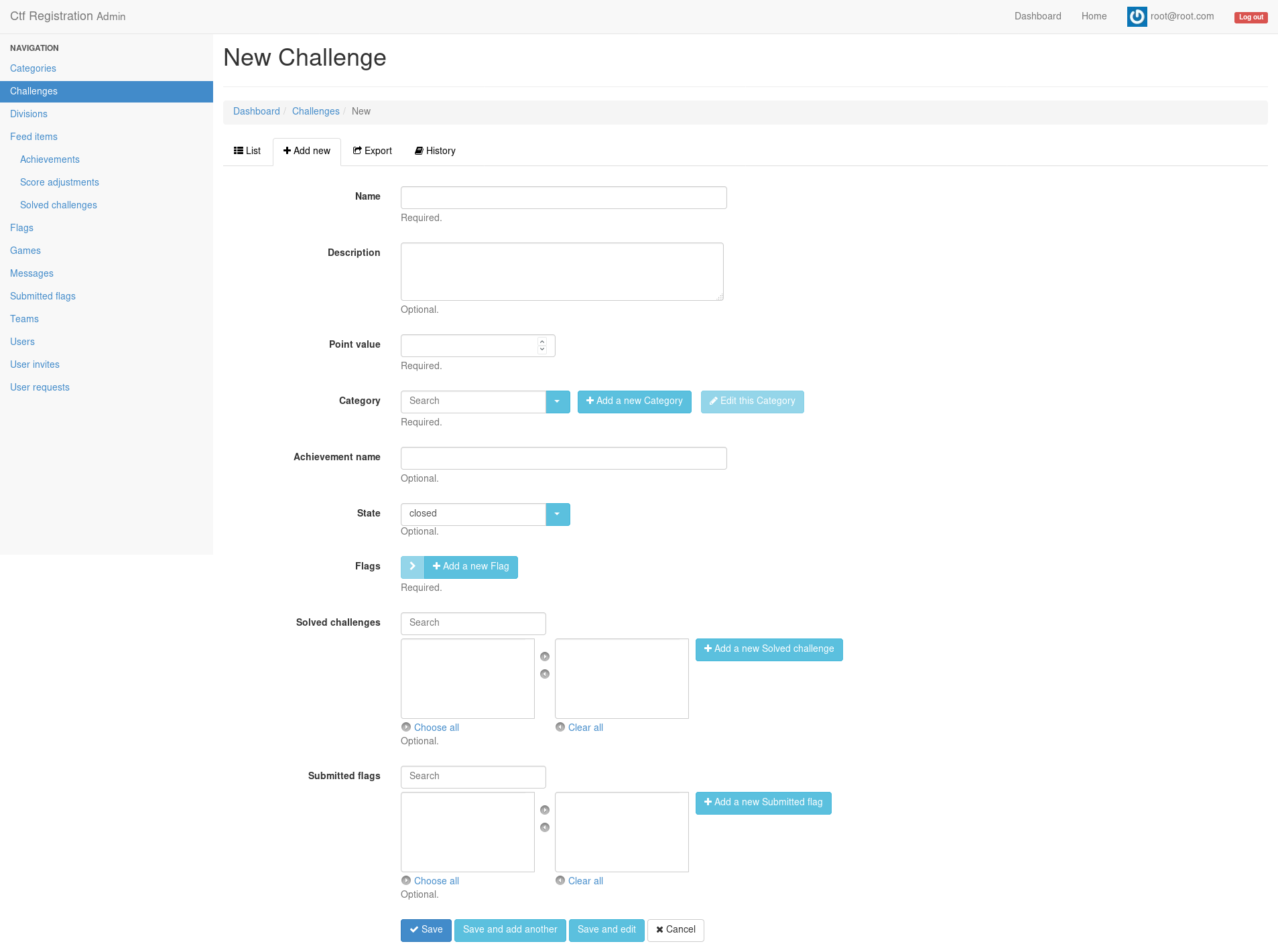This screenshot has width=1278, height=952.
Task: Click the Category search field
Action: click(x=473, y=401)
